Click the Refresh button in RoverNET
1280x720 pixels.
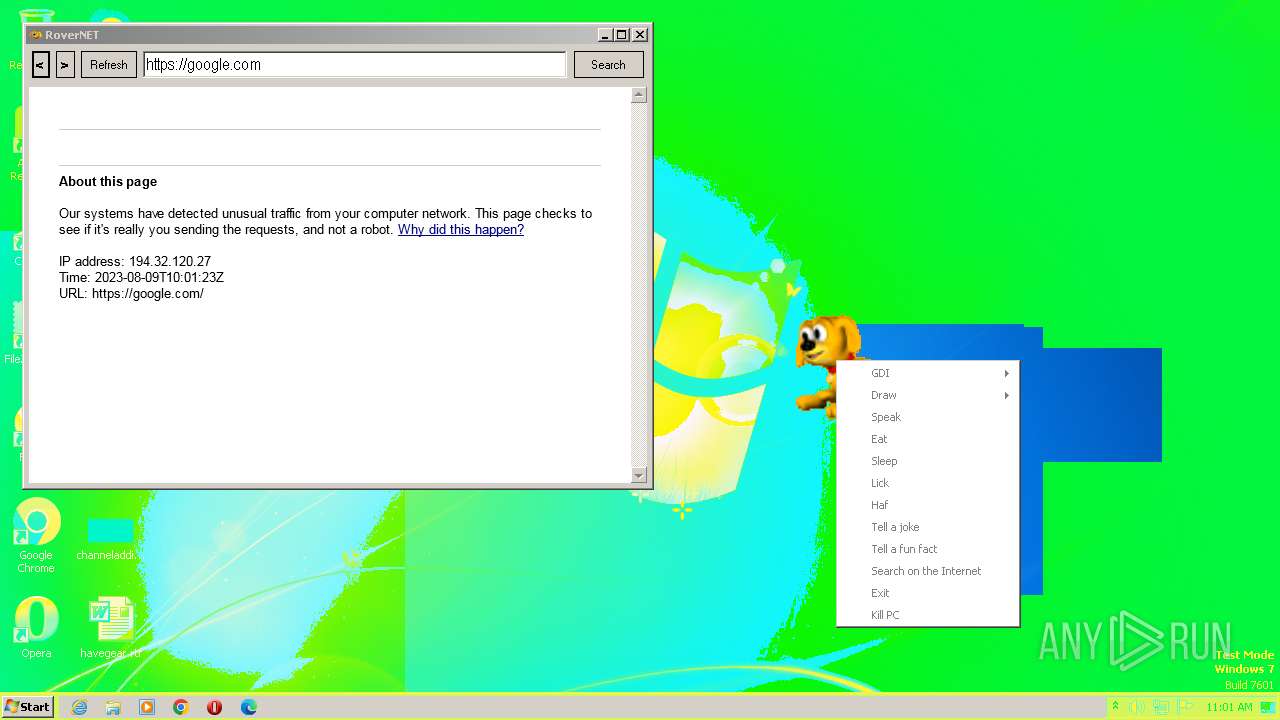[x=109, y=65]
